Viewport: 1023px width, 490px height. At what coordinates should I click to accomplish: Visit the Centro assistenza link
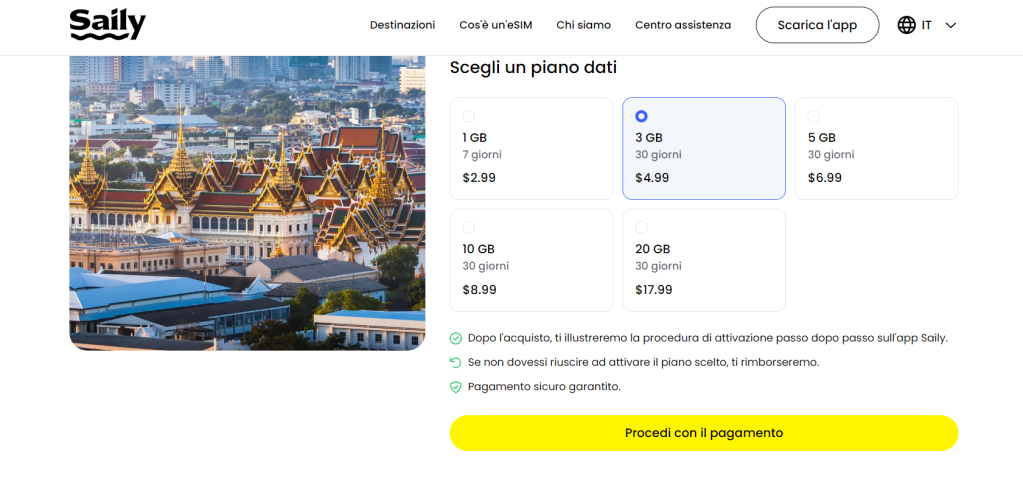click(x=682, y=25)
